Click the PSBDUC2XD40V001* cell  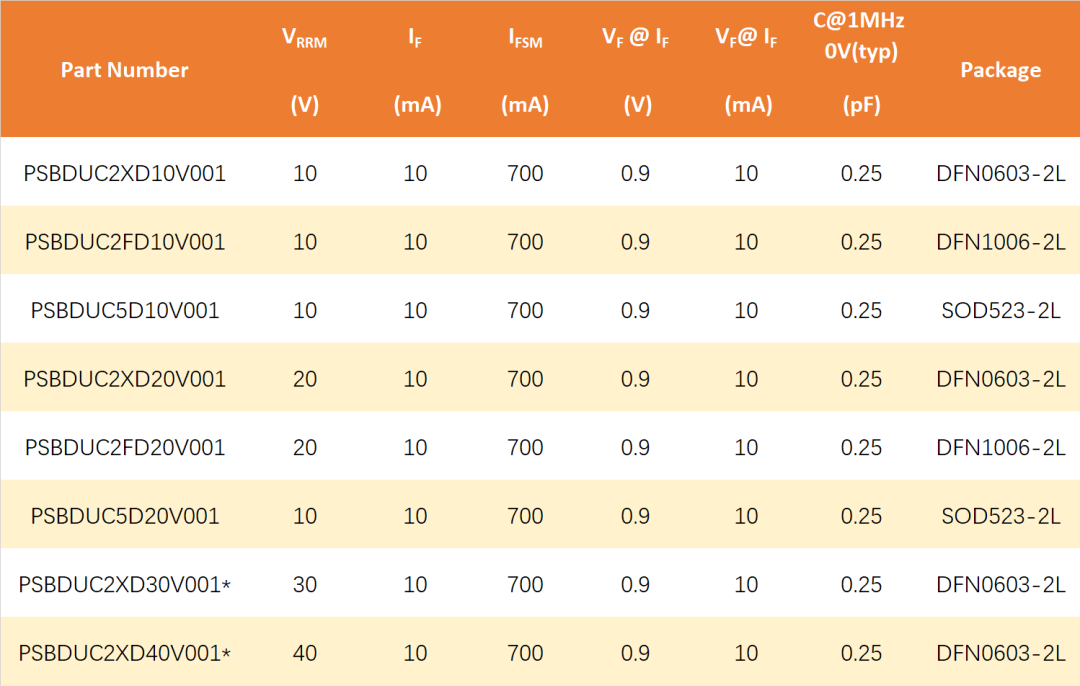[x=124, y=653]
